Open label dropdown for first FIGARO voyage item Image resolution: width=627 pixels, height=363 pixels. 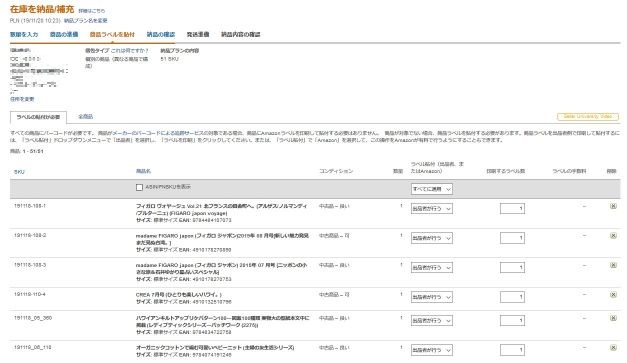432,208
